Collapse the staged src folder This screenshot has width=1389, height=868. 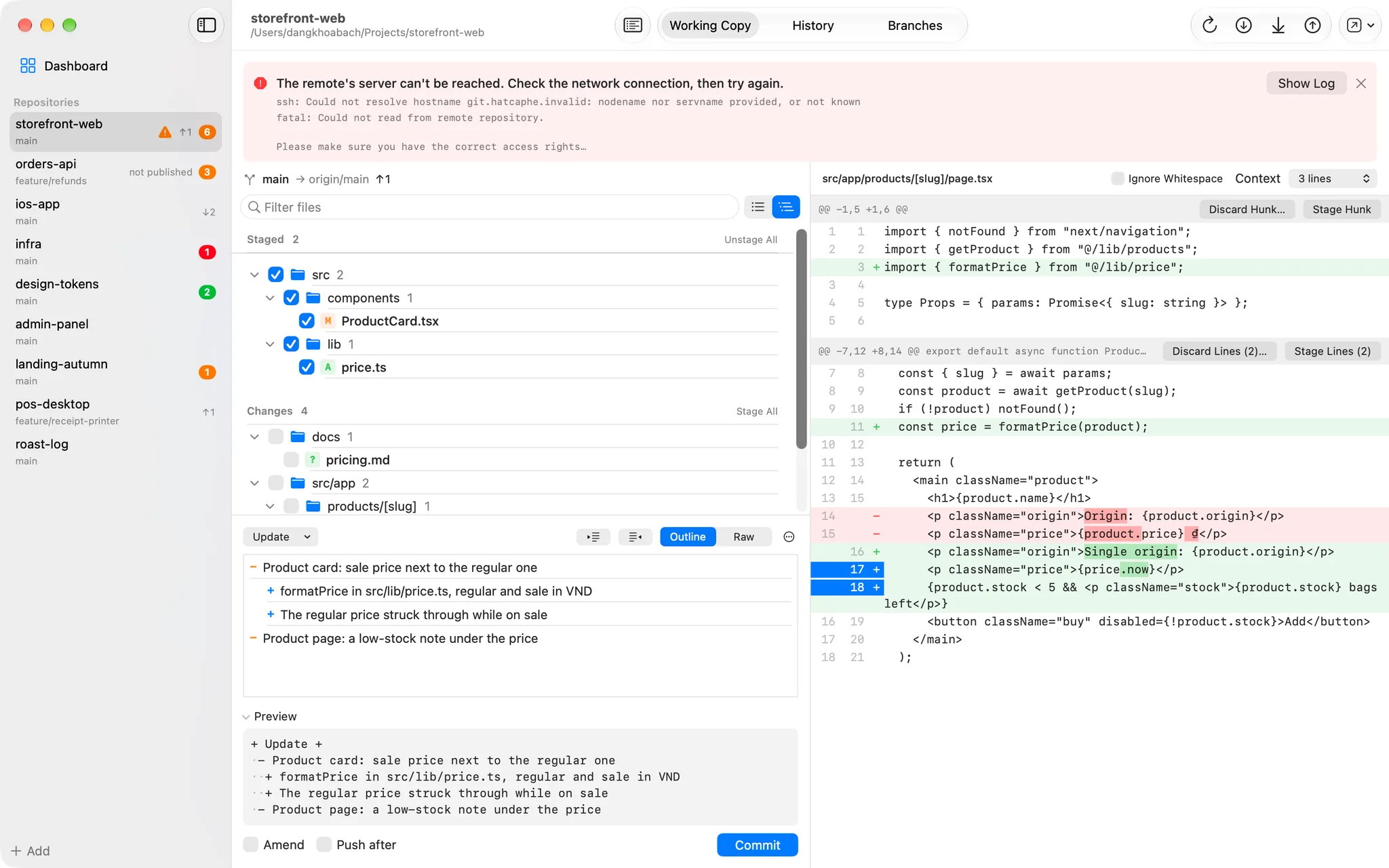[x=254, y=275]
